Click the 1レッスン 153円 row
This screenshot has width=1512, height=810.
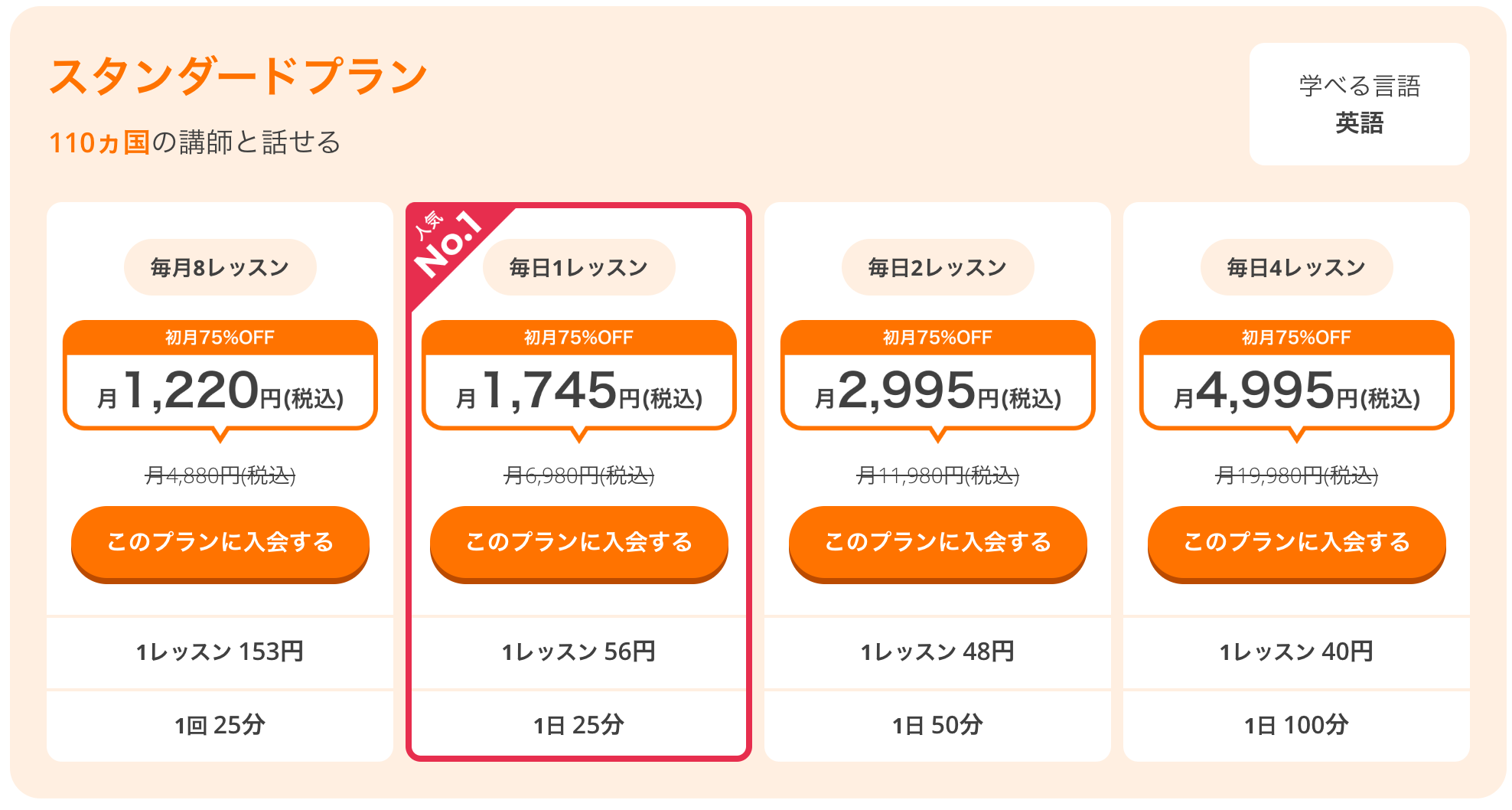[x=220, y=652]
